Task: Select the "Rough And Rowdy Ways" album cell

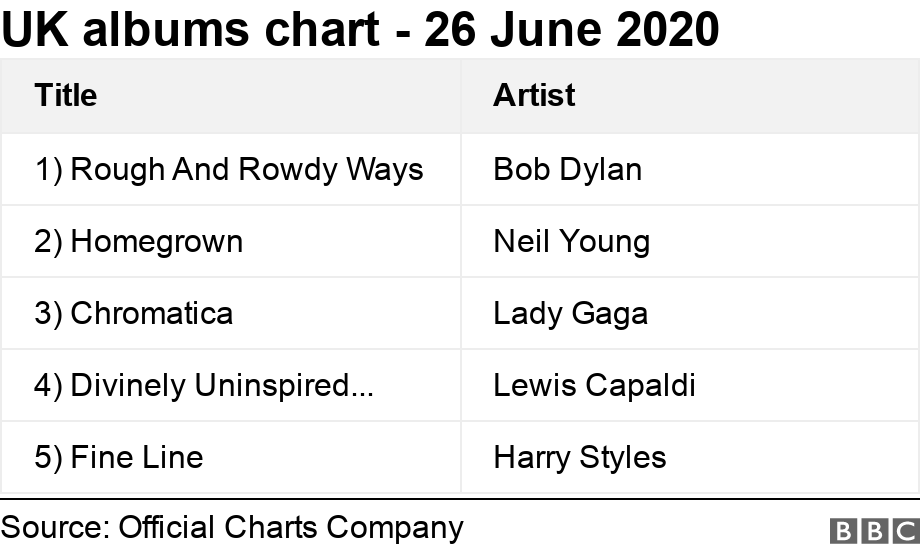Action: [246, 169]
